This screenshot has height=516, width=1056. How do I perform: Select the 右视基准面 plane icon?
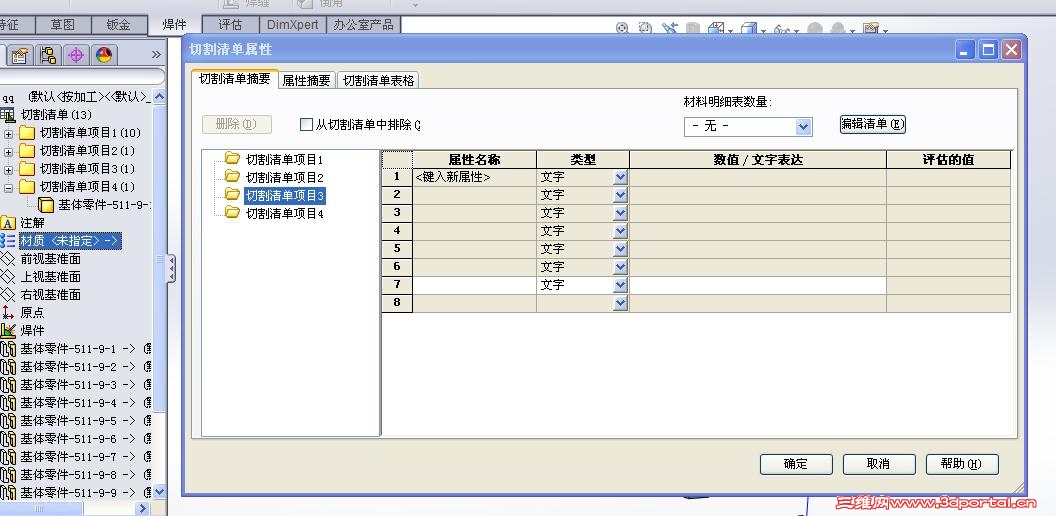tap(7, 294)
